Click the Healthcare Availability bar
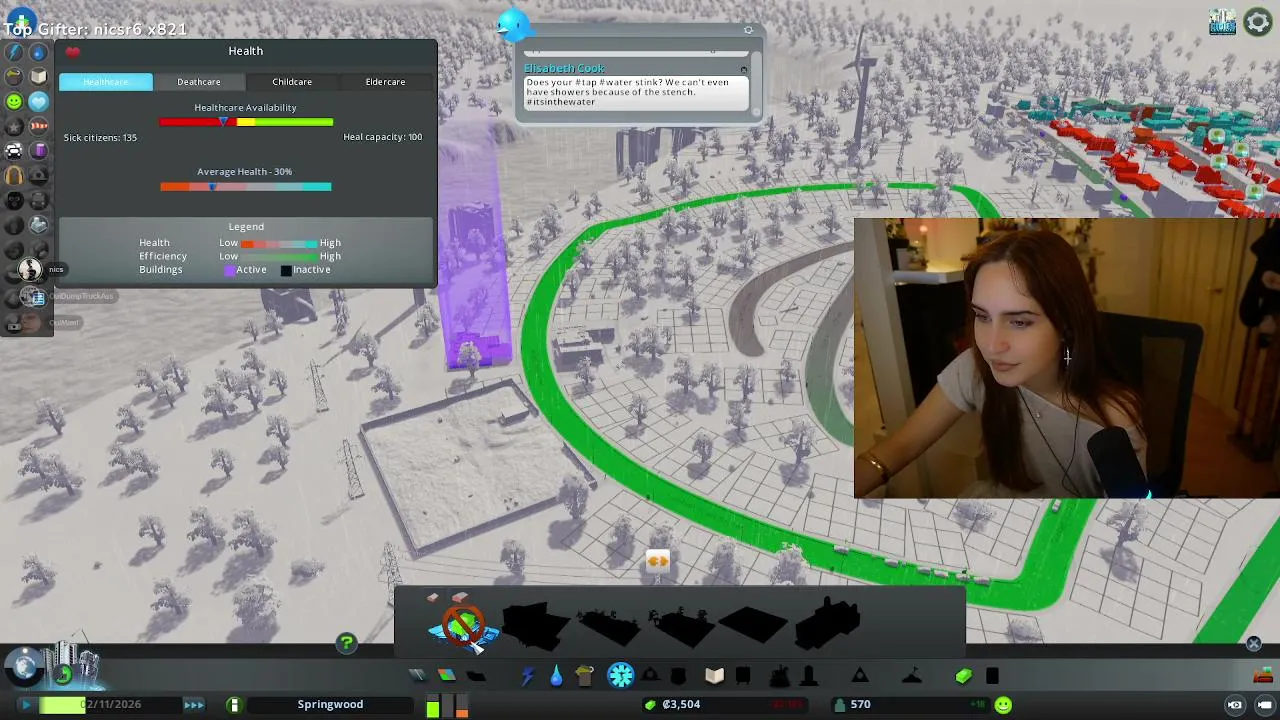This screenshot has height=720, width=1280. tap(246, 122)
